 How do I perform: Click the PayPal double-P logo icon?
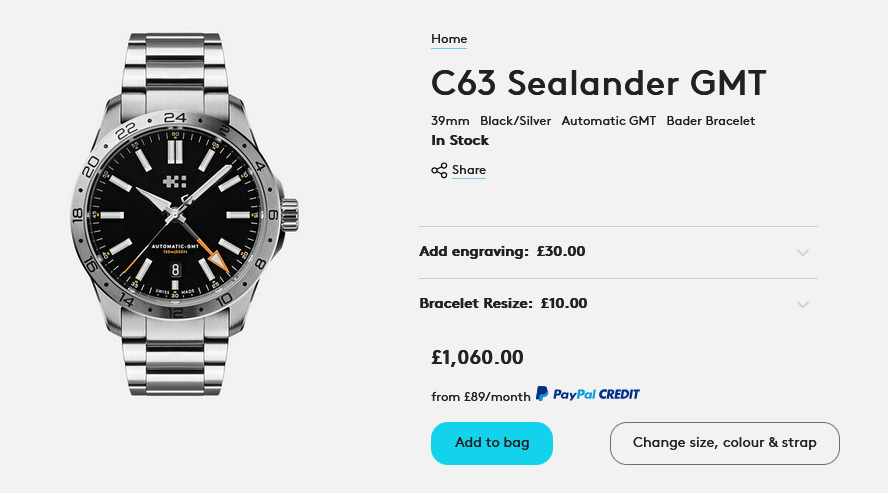coord(542,394)
